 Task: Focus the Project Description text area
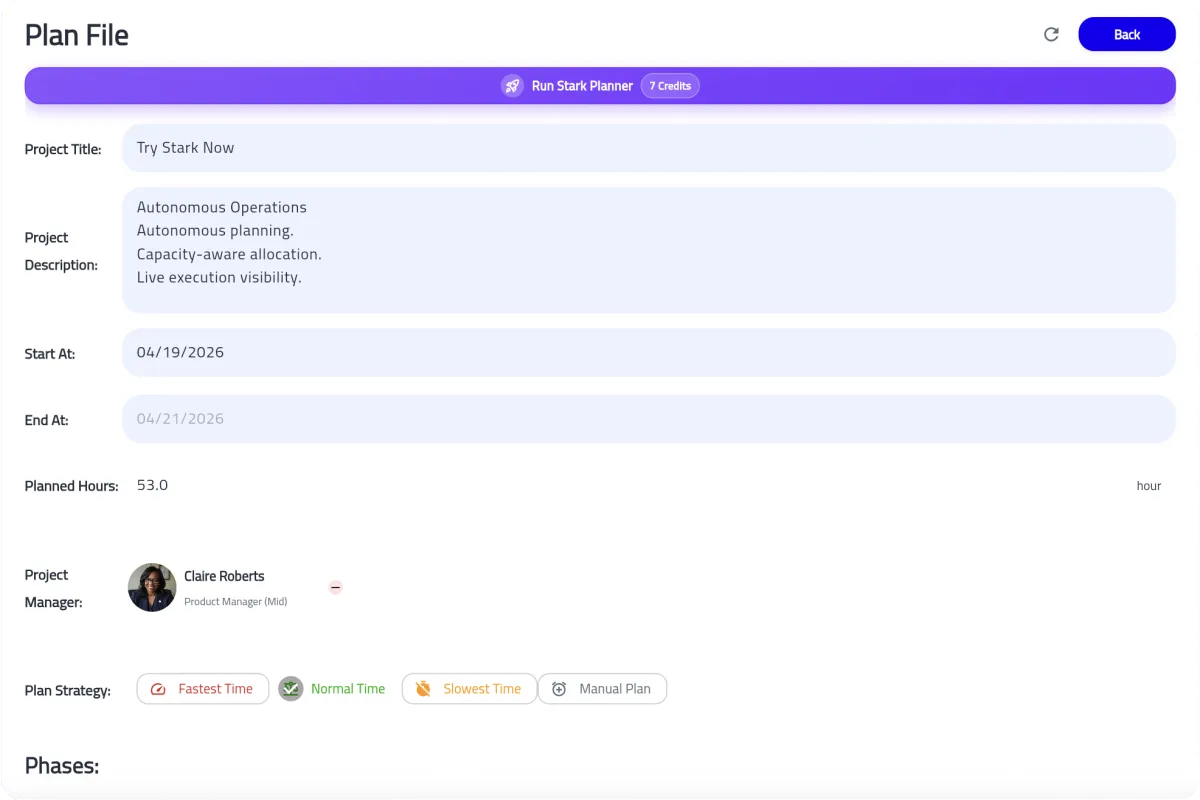tap(648, 250)
